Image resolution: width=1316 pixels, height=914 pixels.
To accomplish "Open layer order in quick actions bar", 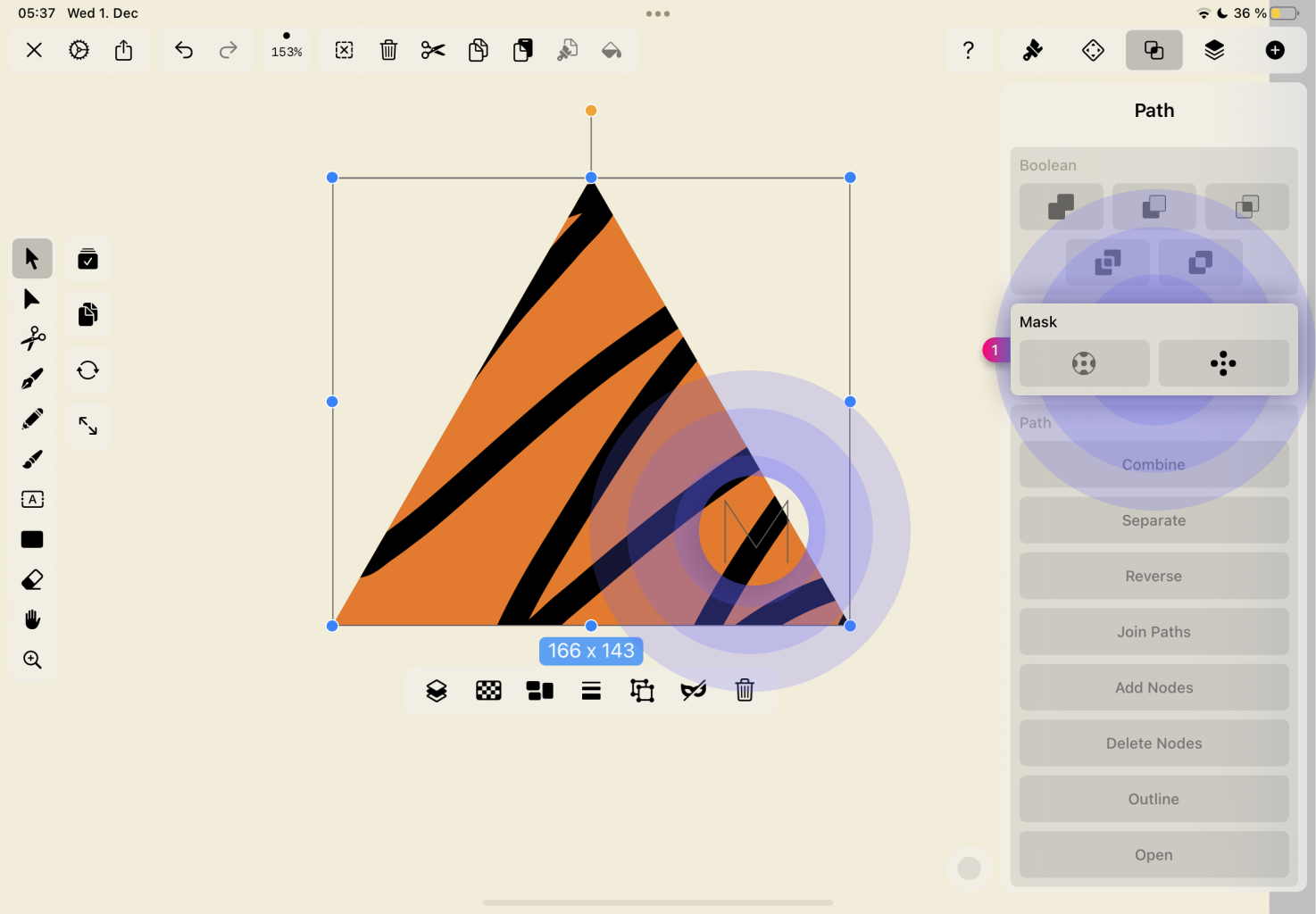I will 437,691.
